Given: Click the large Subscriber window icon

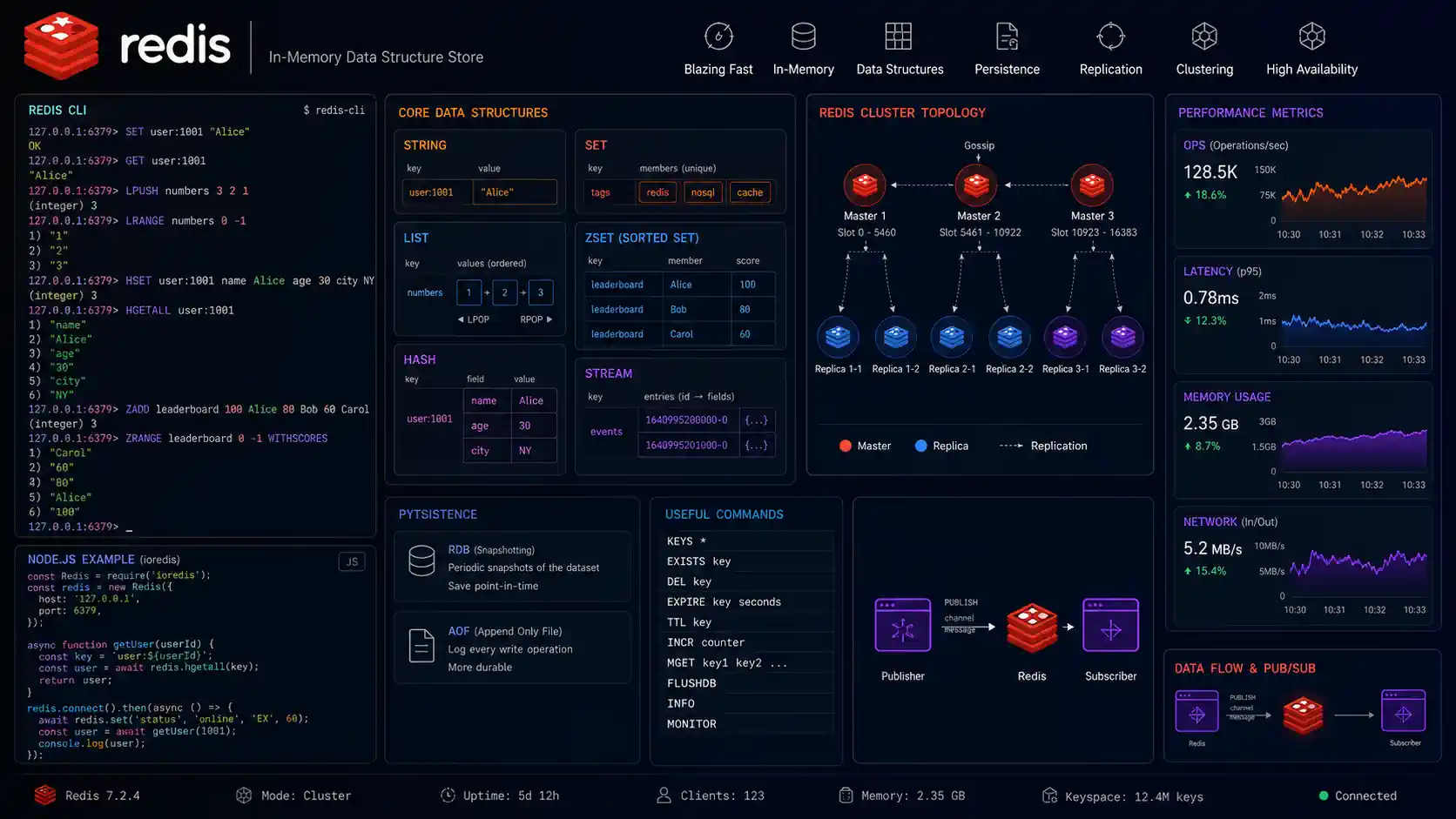Looking at the screenshot, I should click(1110, 625).
